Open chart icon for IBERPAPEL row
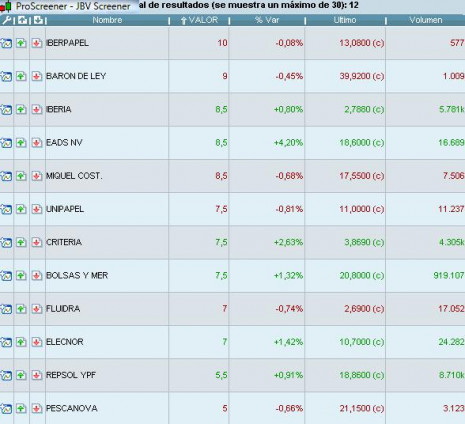This screenshot has width=465, height=424. 6,43
